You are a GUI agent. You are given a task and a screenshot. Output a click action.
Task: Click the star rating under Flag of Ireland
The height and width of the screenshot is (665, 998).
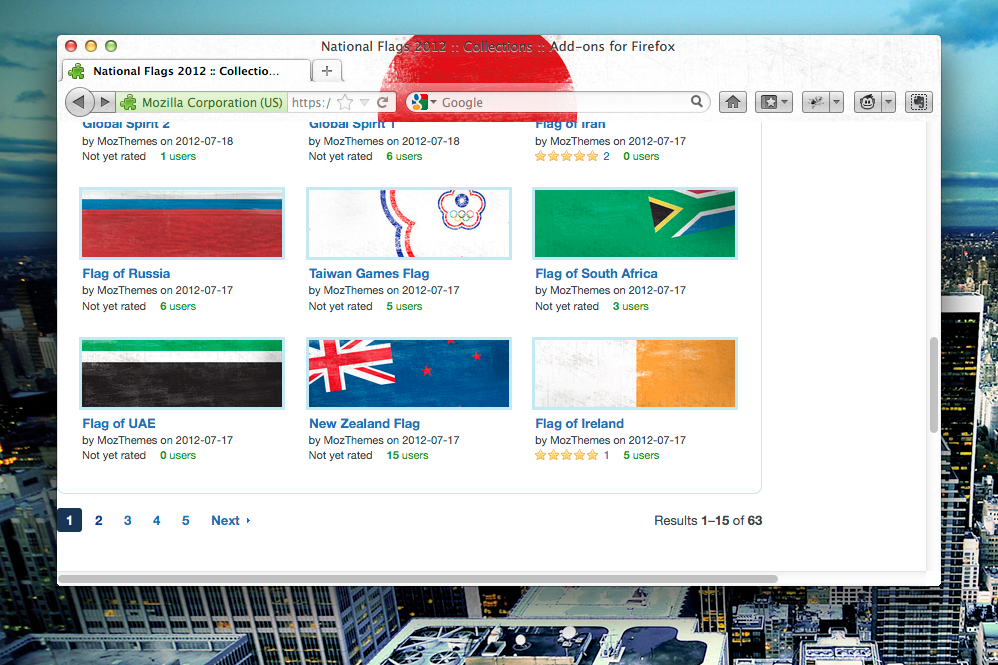[x=566, y=455]
